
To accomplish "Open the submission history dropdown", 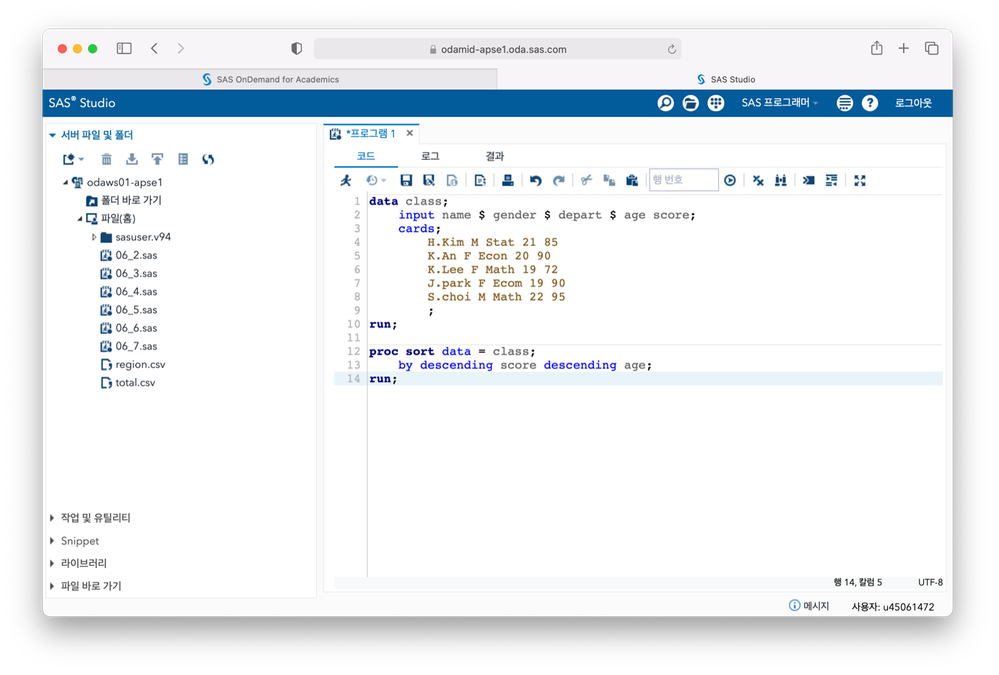I will click(376, 180).
